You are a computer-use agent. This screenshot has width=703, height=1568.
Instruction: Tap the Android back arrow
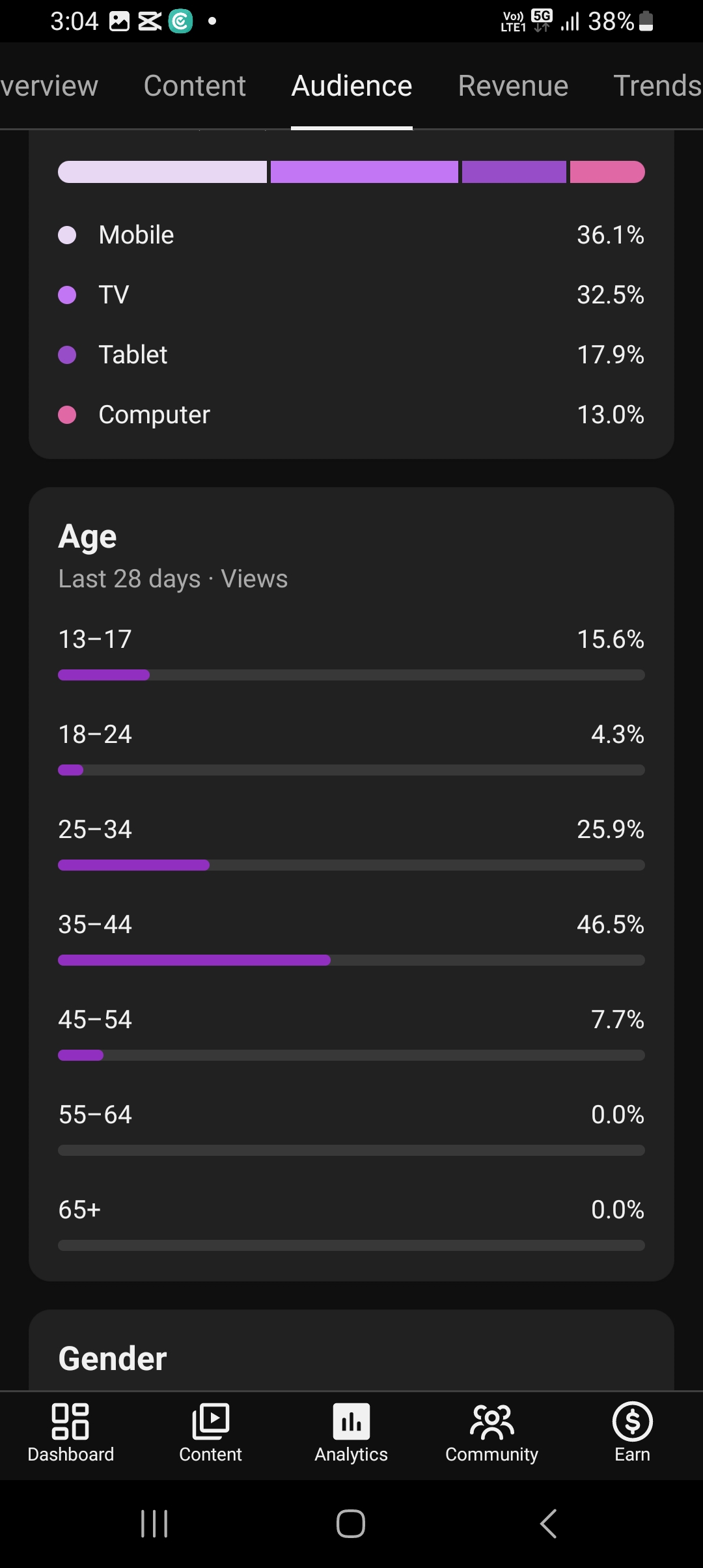[548, 1524]
